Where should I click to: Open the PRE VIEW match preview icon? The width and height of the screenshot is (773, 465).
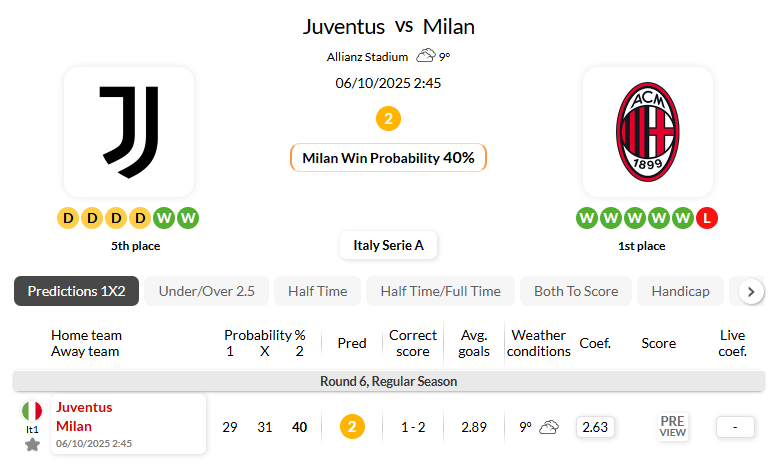point(673,427)
